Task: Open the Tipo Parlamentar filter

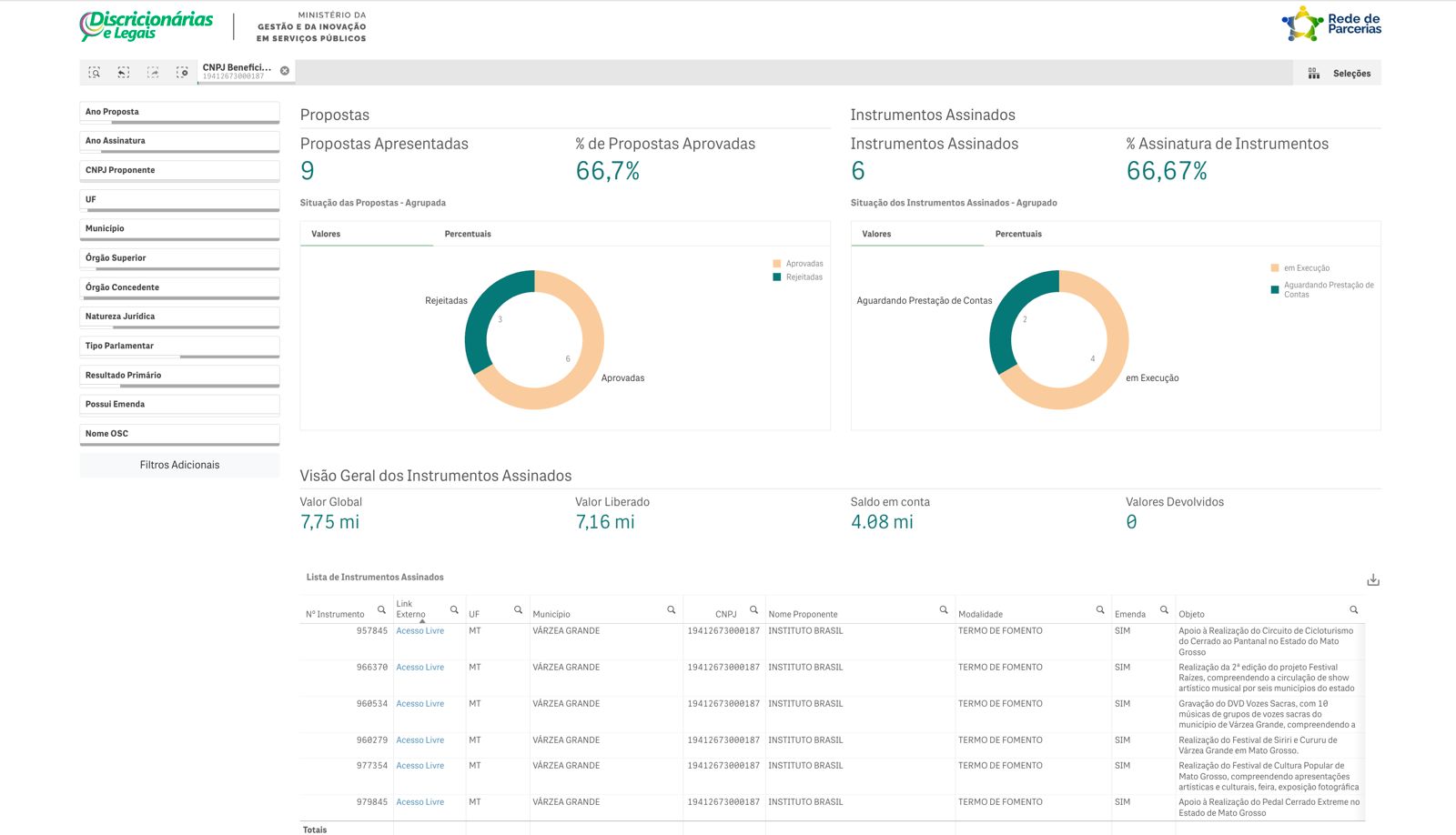Action: 179,346
